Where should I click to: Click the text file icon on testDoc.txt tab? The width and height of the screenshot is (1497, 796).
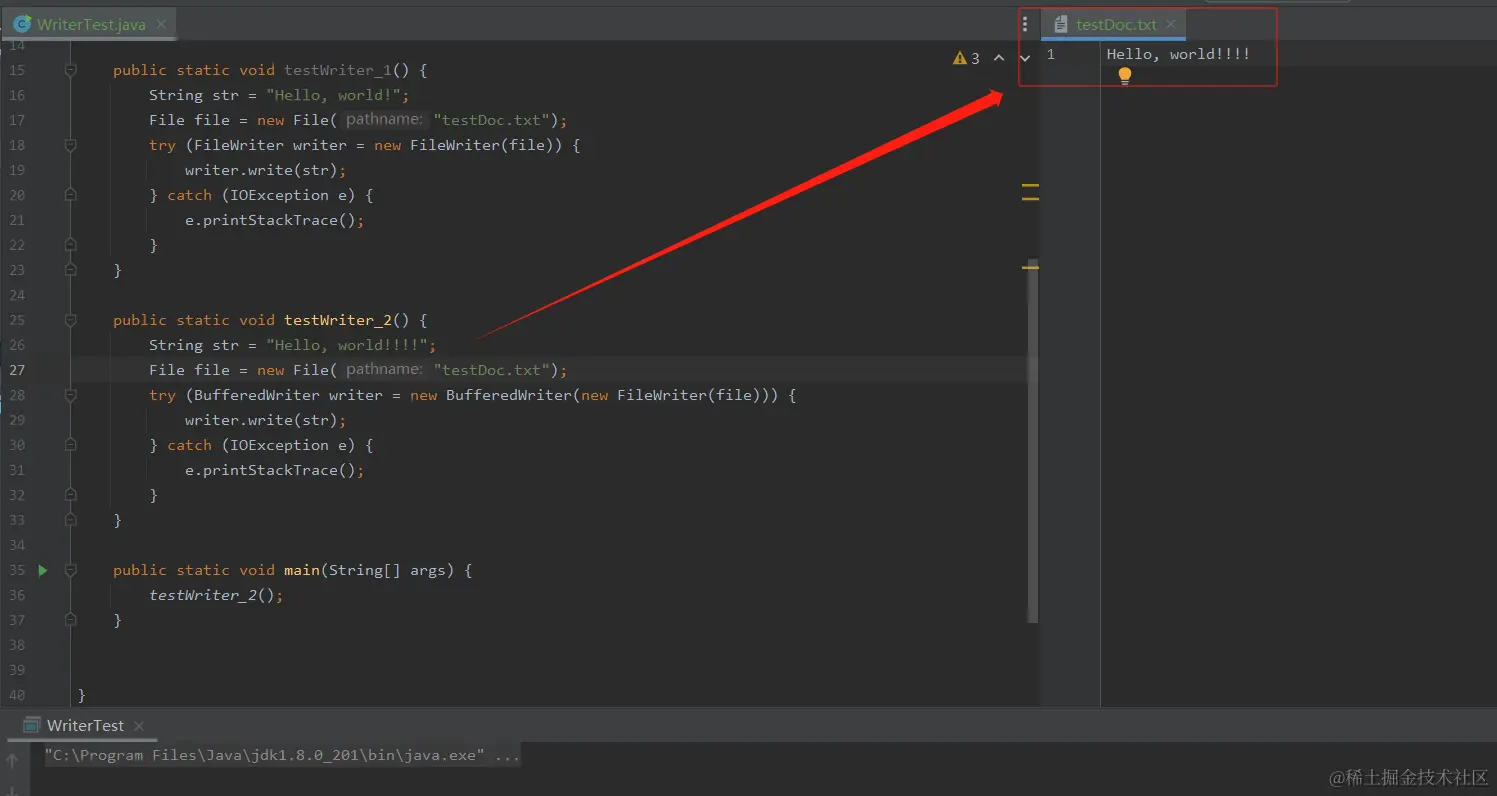(x=1061, y=24)
